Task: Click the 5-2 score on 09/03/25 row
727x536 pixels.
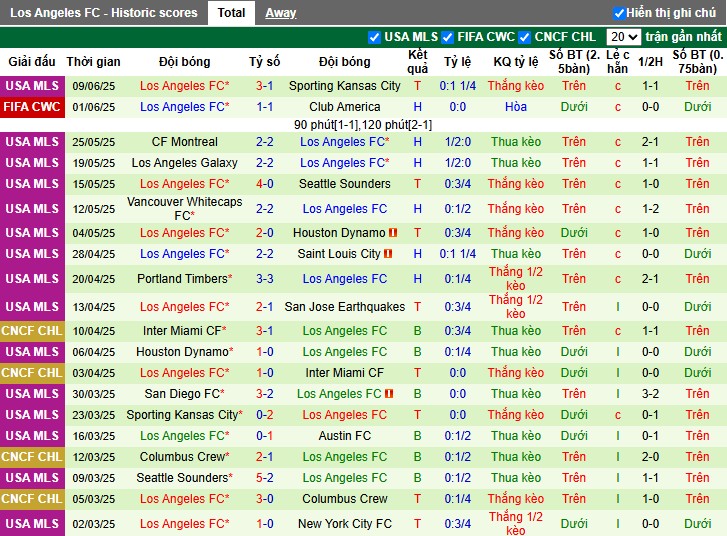Action: (x=264, y=478)
